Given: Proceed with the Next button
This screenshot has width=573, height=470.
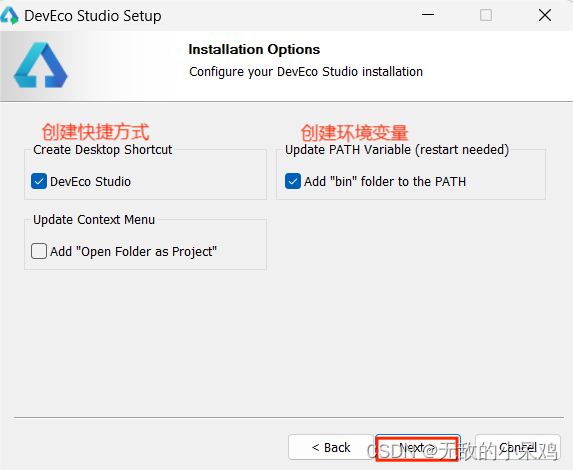Looking at the screenshot, I should [x=417, y=448].
